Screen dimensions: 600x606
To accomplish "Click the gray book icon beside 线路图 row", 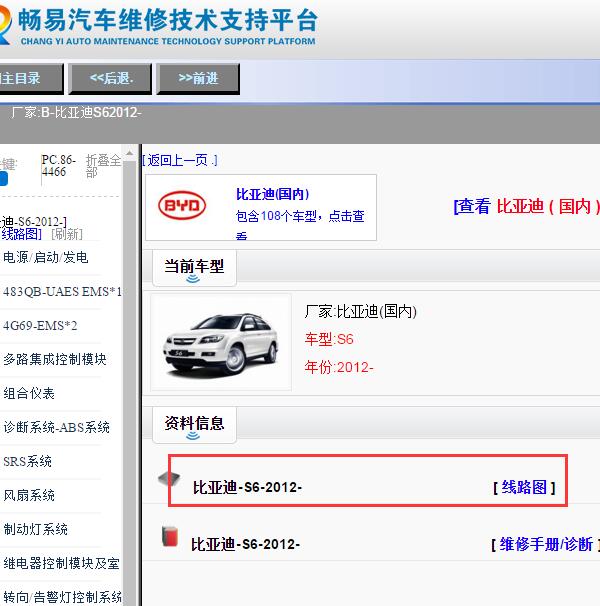I will click(x=169, y=478).
